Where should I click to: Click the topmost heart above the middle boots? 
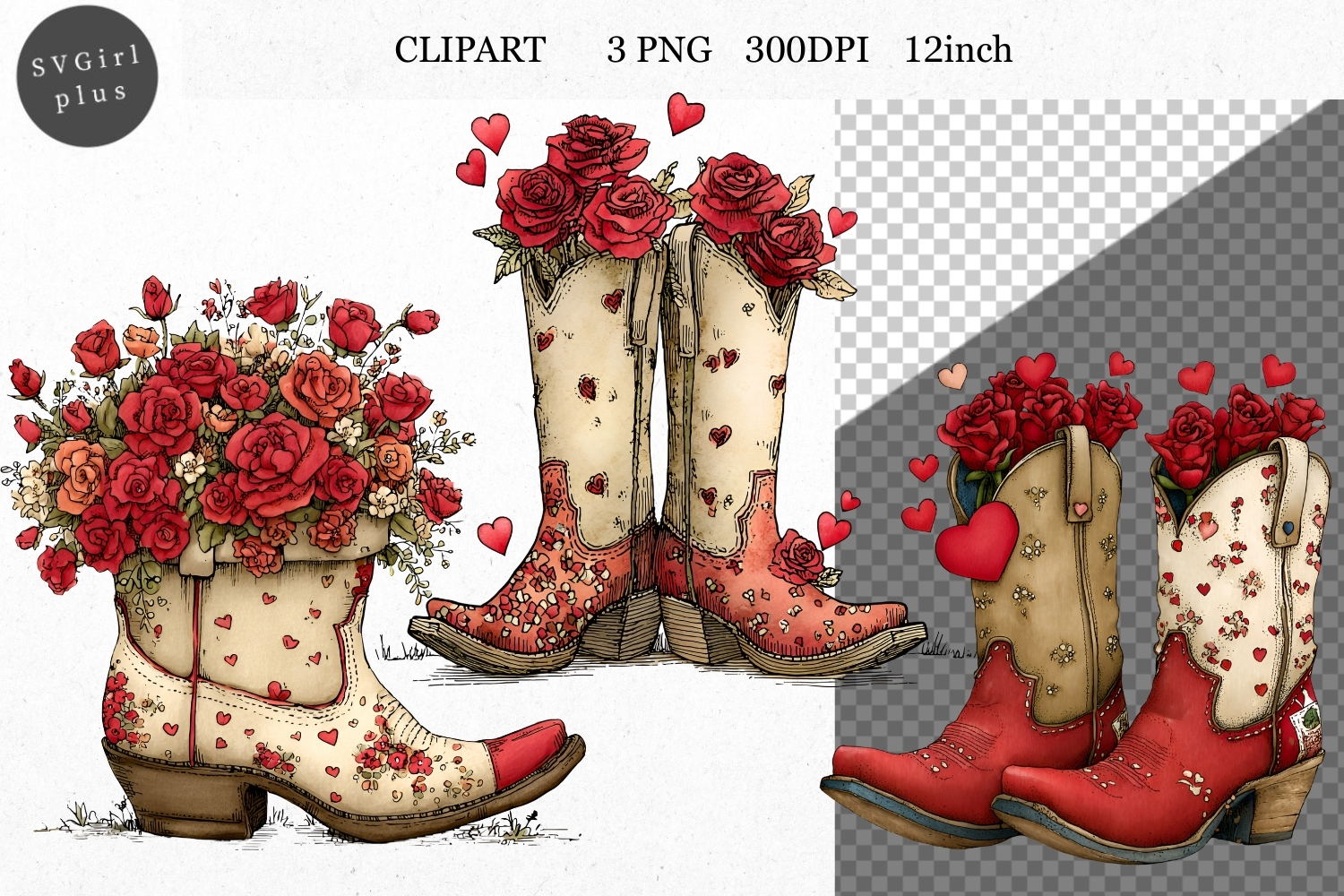tap(685, 114)
